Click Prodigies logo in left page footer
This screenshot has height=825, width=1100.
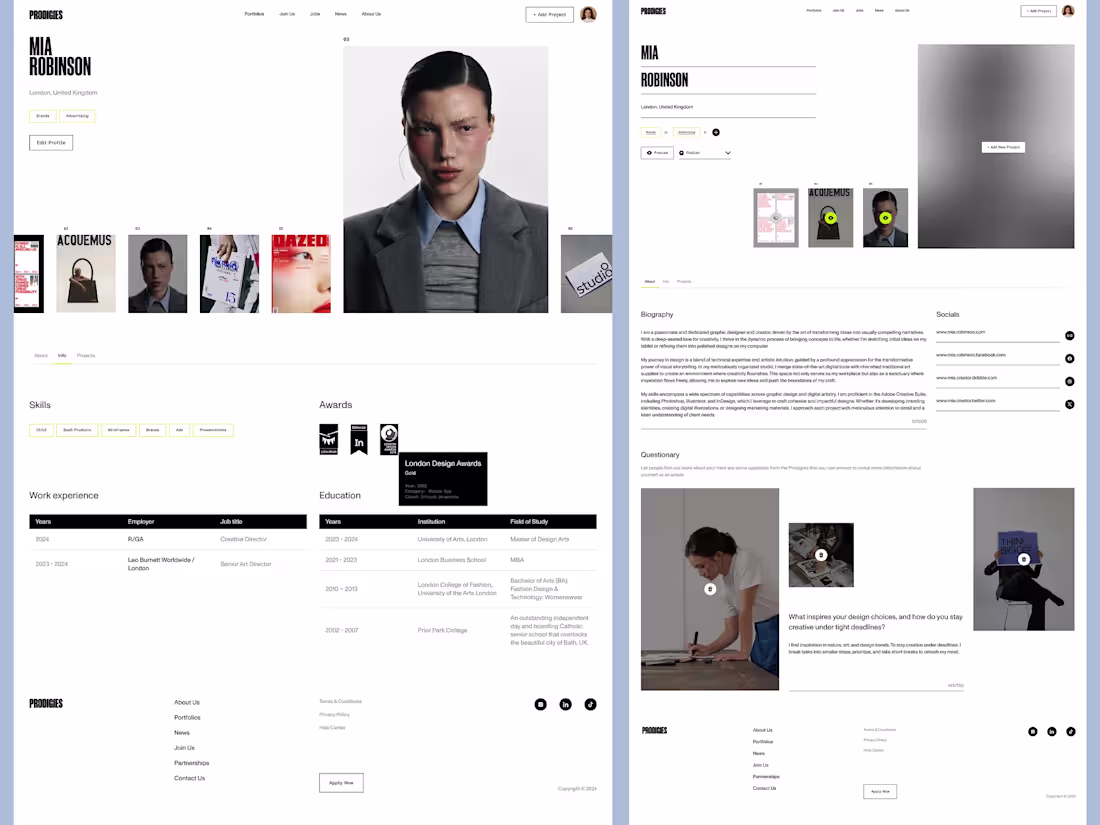[46, 704]
